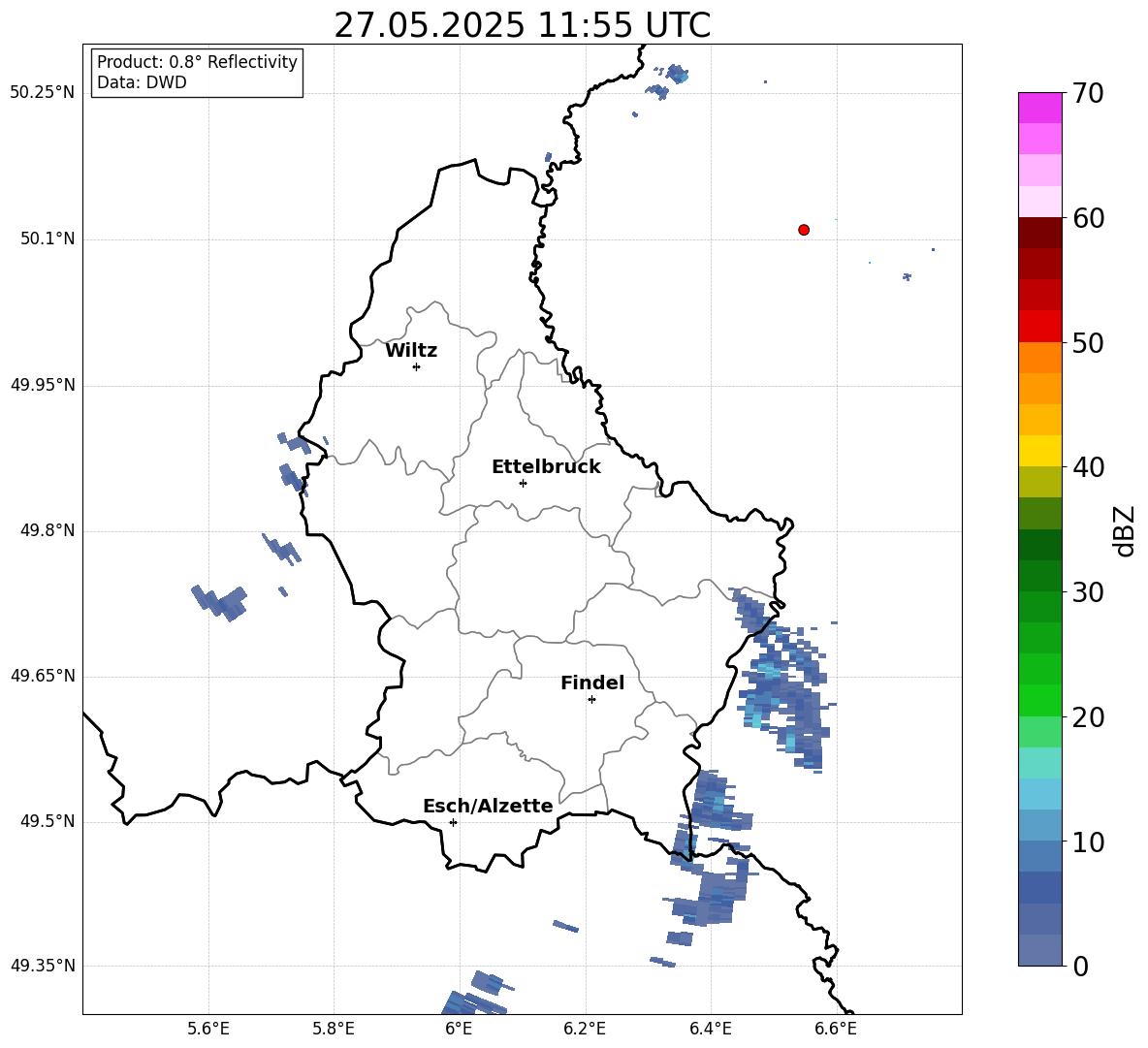Screen dimensions: 1148x1048
Task: Click the 49.65°N latitude label
Action: pos(42,676)
